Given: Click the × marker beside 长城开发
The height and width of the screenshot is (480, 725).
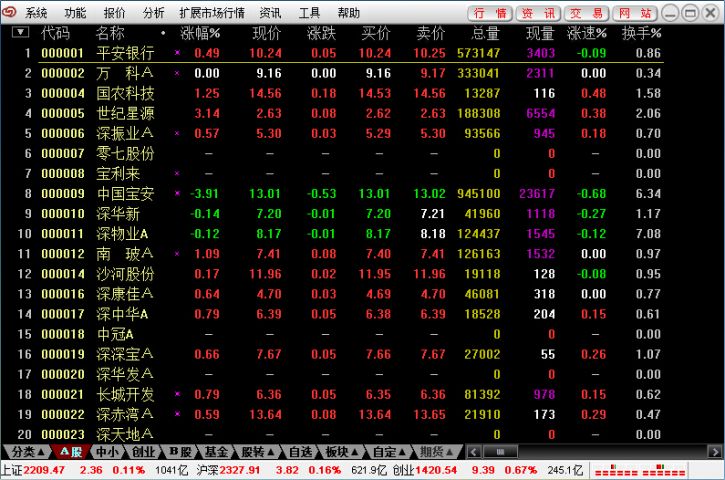Looking at the screenshot, I should pos(178,393).
